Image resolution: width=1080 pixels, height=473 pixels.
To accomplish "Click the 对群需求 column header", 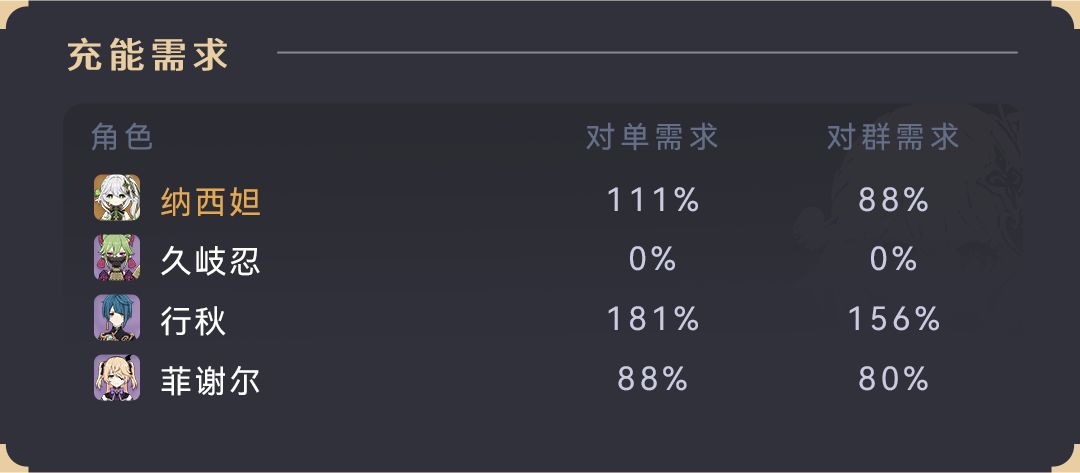I will tap(893, 137).
